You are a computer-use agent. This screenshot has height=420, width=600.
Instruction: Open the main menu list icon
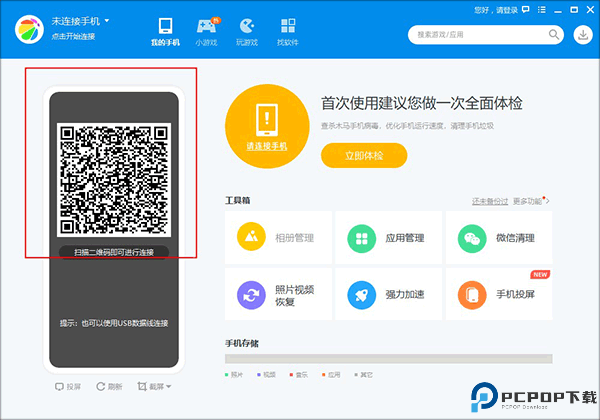pos(542,10)
